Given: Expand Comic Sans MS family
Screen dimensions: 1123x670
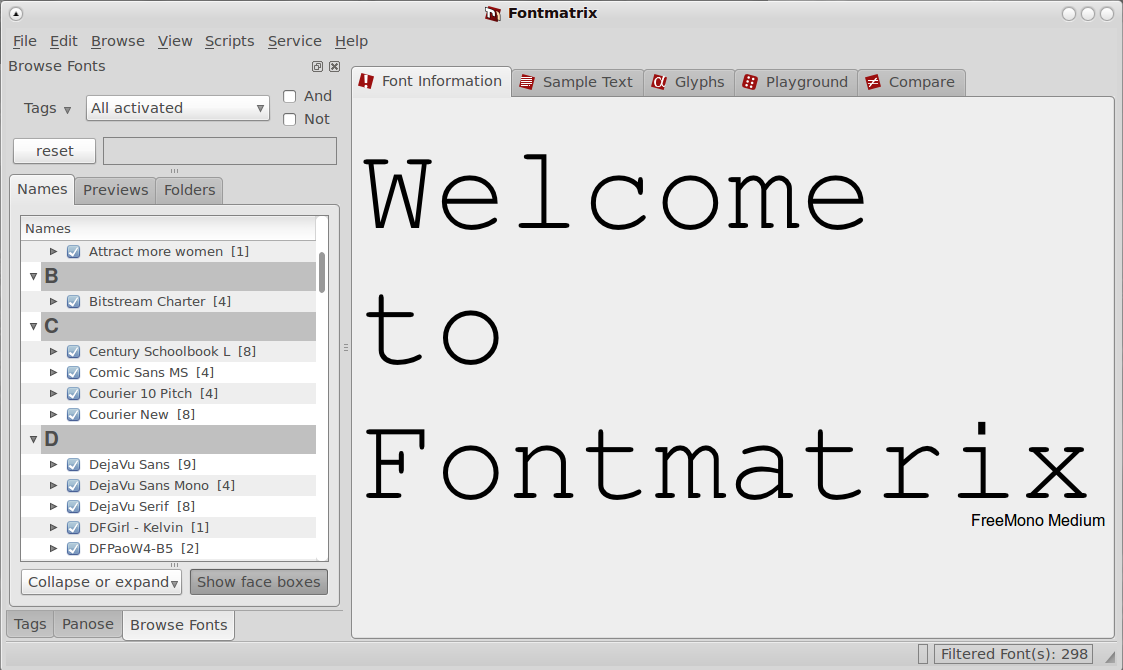Looking at the screenshot, I should (53, 373).
